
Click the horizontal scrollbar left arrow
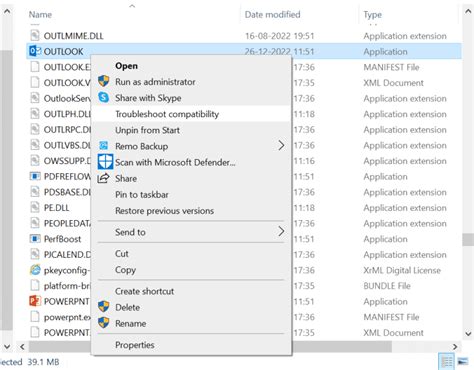click(x=22, y=347)
